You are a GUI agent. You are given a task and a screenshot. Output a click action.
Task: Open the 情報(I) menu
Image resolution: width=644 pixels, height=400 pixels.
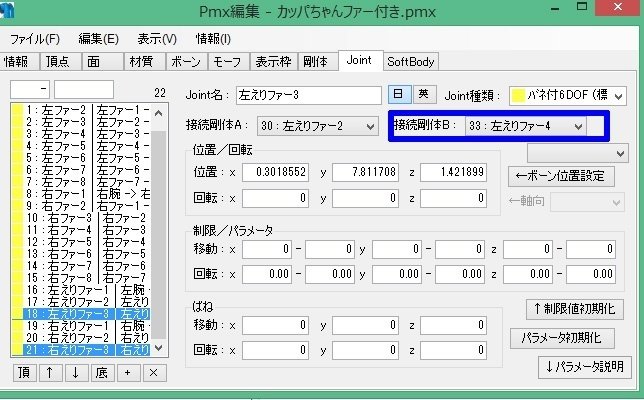(213, 39)
